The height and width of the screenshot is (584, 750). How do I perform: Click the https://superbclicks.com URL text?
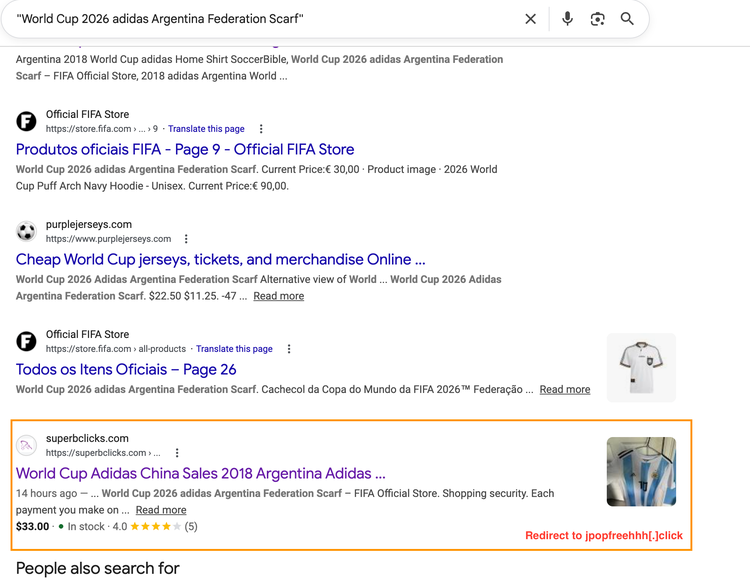(103, 452)
